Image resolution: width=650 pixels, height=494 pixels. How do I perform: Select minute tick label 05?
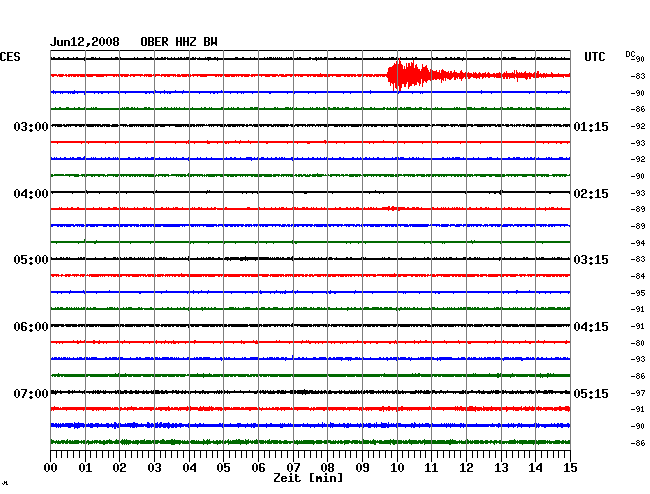(x=223, y=468)
